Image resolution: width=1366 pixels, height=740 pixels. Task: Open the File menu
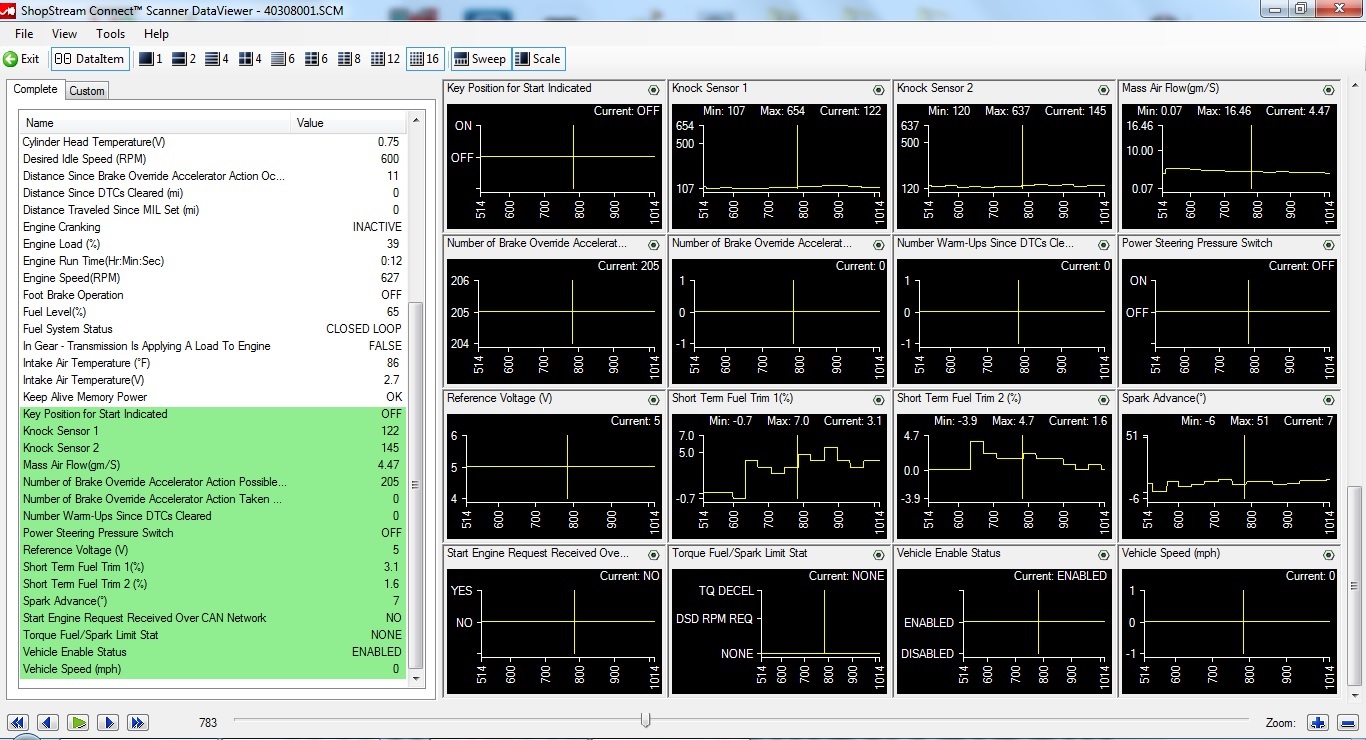coord(24,34)
